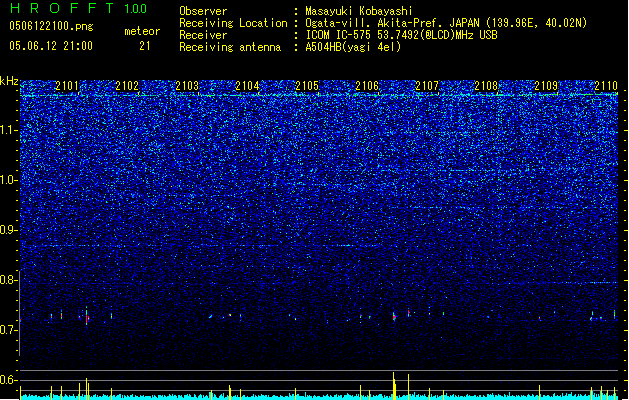Click the 1.1 frequency axis label

click(x=8, y=130)
